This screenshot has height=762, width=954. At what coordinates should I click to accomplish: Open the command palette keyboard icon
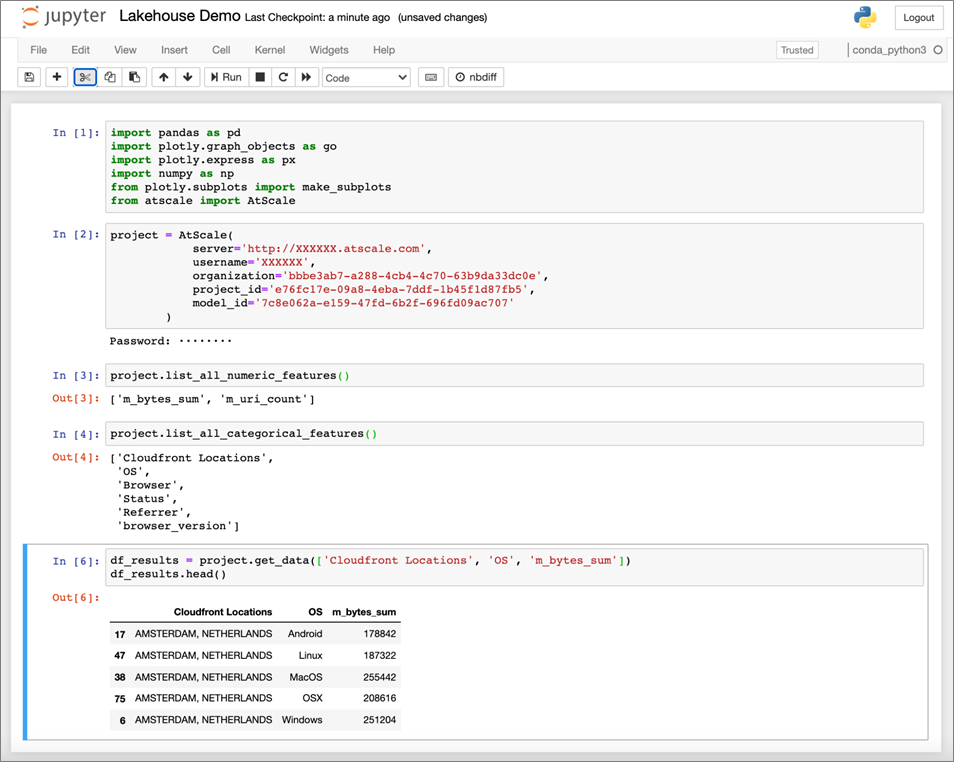tap(431, 77)
